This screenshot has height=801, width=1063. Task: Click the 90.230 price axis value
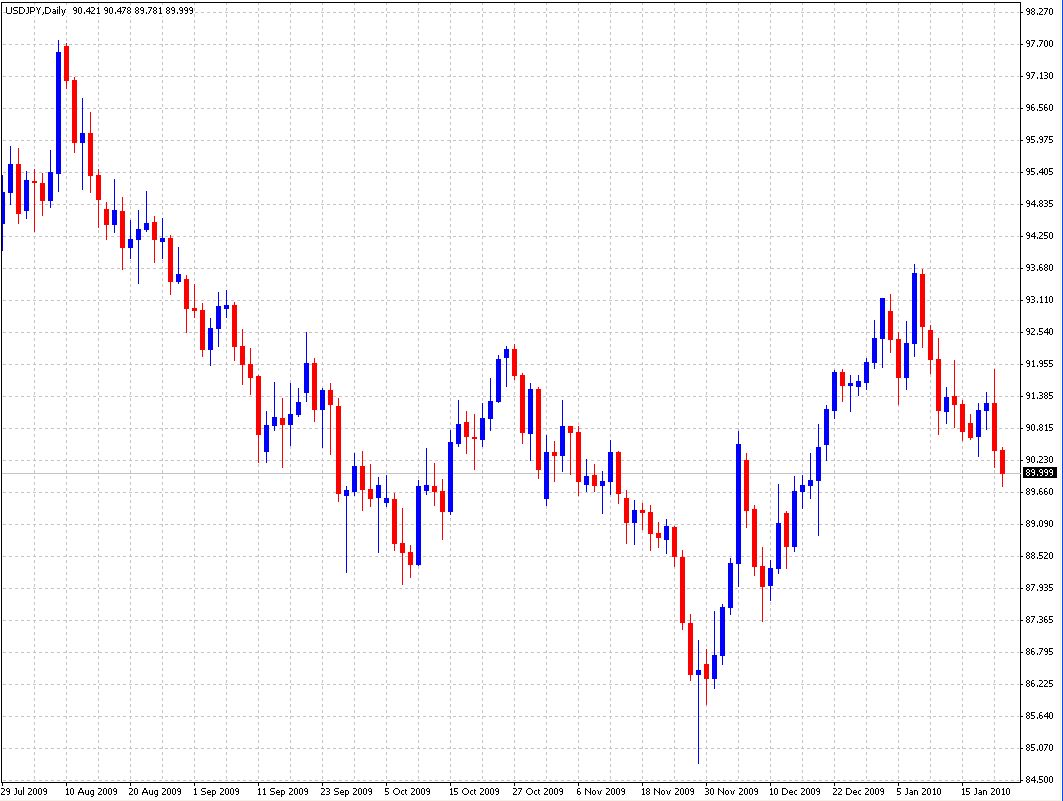coord(1039,459)
